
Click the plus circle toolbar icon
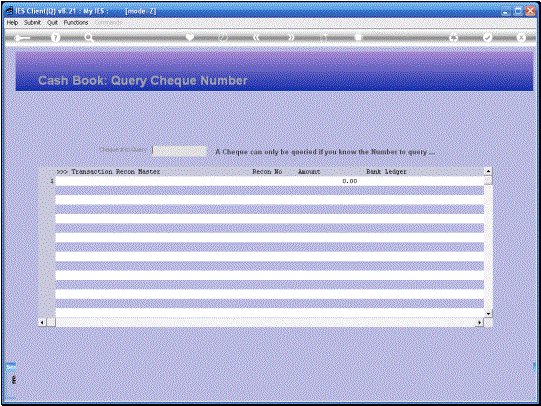(454, 37)
